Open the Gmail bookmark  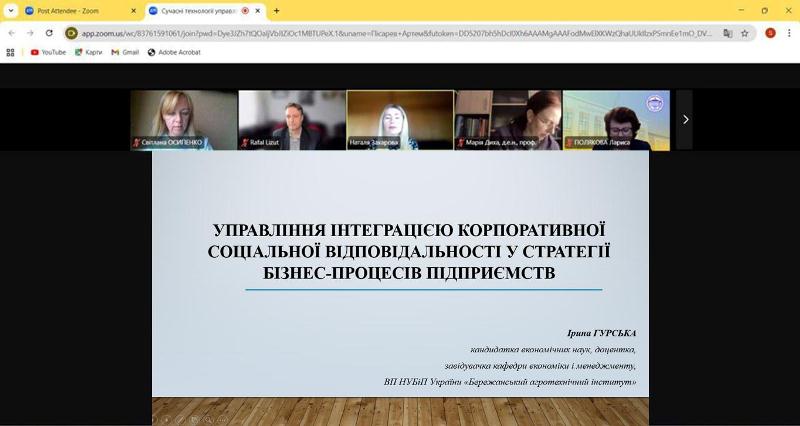(x=124, y=52)
